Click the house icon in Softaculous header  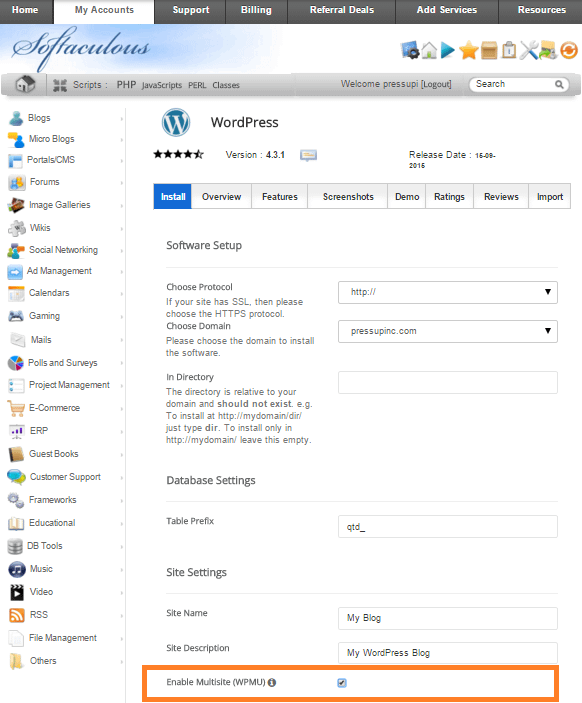click(429, 50)
